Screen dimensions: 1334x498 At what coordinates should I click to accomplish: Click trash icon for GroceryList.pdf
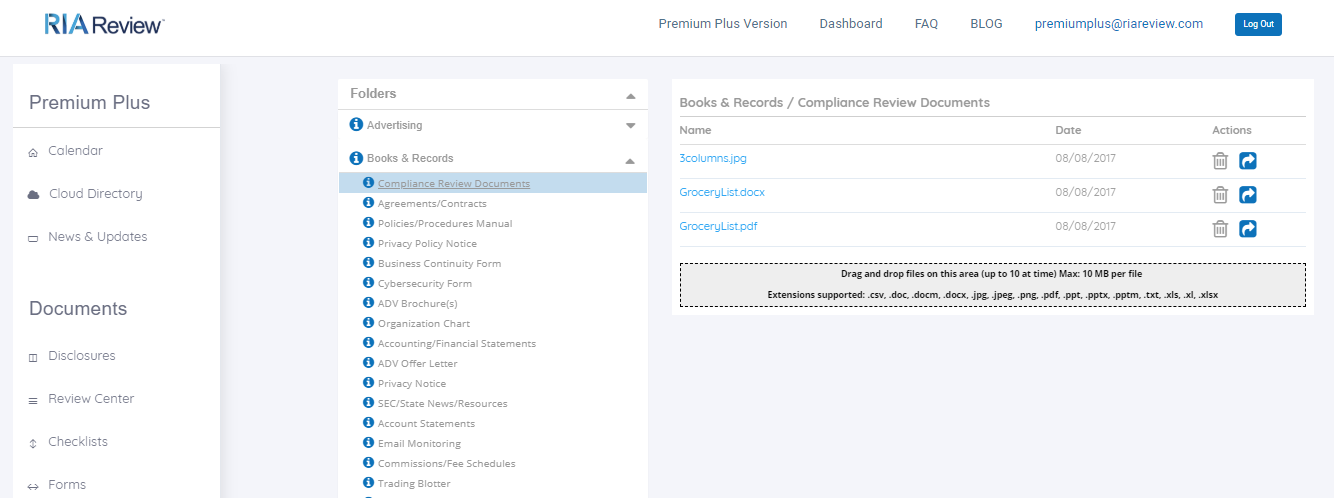(1220, 229)
